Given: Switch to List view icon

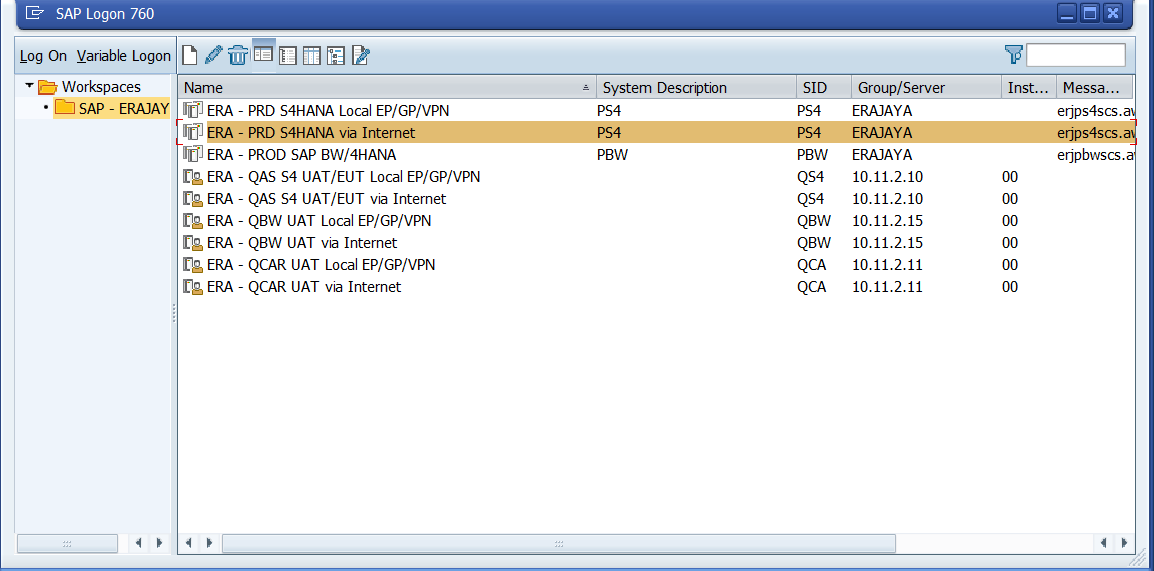Looking at the screenshot, I should tap(288, 55).
